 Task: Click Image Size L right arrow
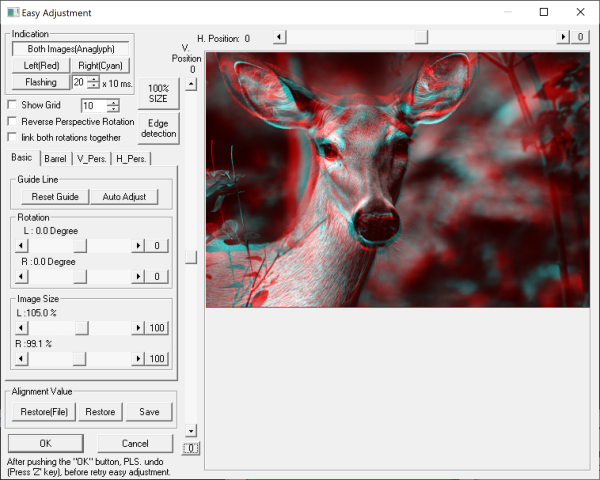coord(138,328)
